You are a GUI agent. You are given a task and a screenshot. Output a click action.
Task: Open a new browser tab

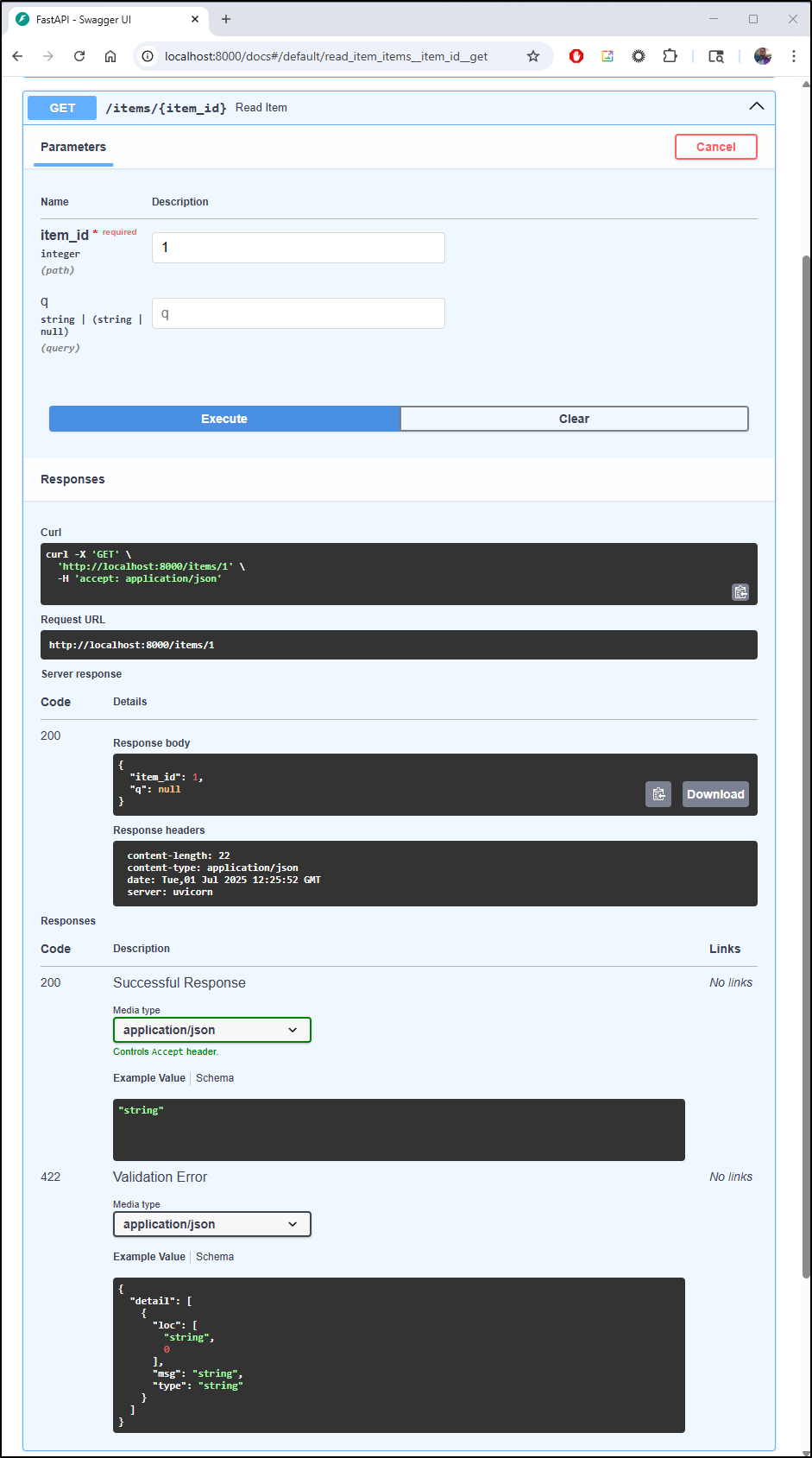pyautogui.click(x=226, y=19)
